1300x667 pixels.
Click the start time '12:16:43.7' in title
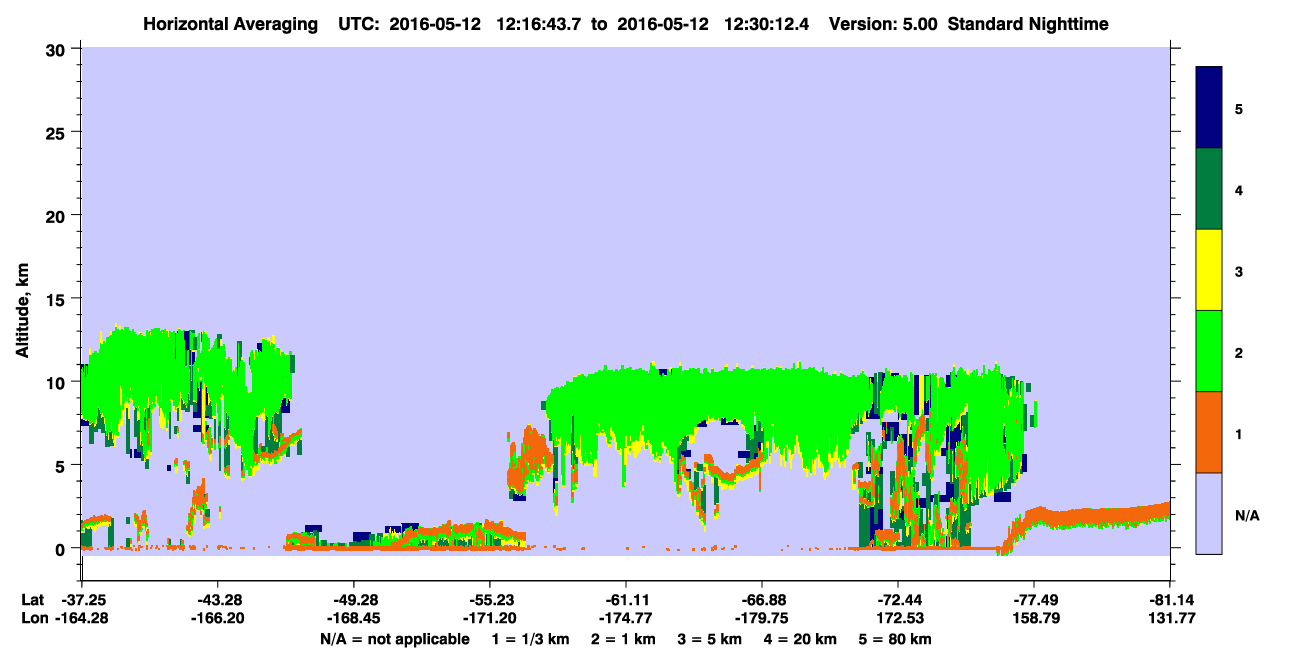pyautogui.click(x=539, y=23)
